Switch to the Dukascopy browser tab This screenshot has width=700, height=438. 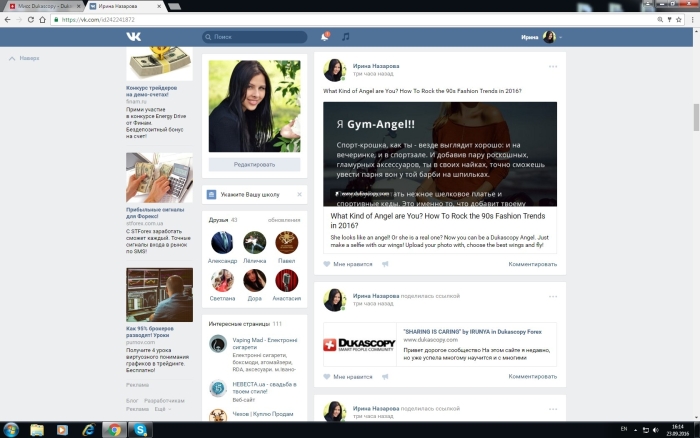pos(43,6)
